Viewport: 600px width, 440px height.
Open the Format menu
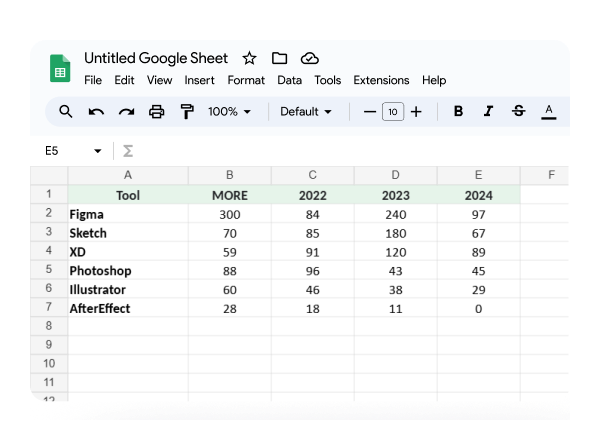coord(246,80)
